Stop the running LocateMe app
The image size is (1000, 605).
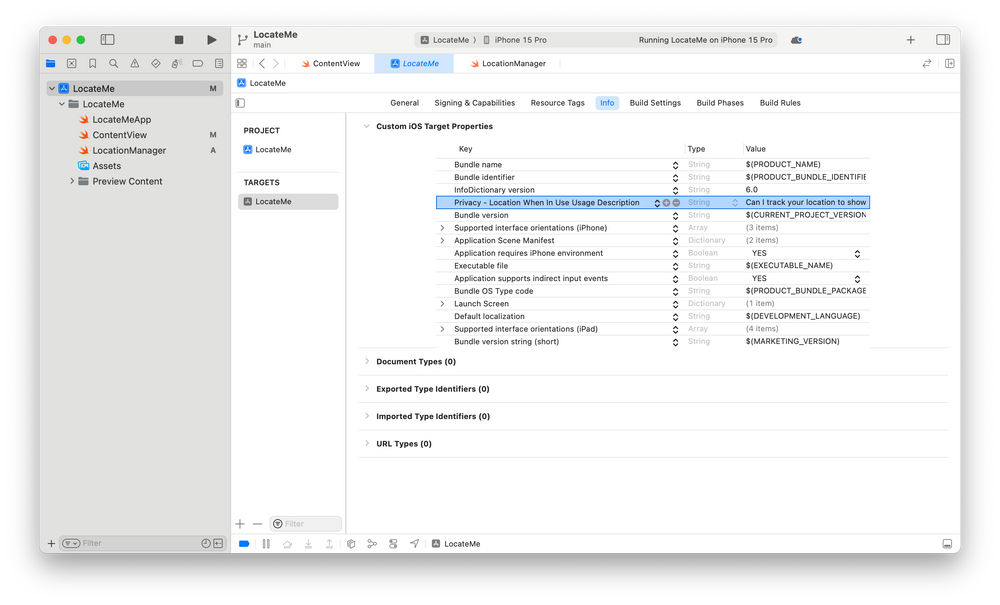coord(180,39)
